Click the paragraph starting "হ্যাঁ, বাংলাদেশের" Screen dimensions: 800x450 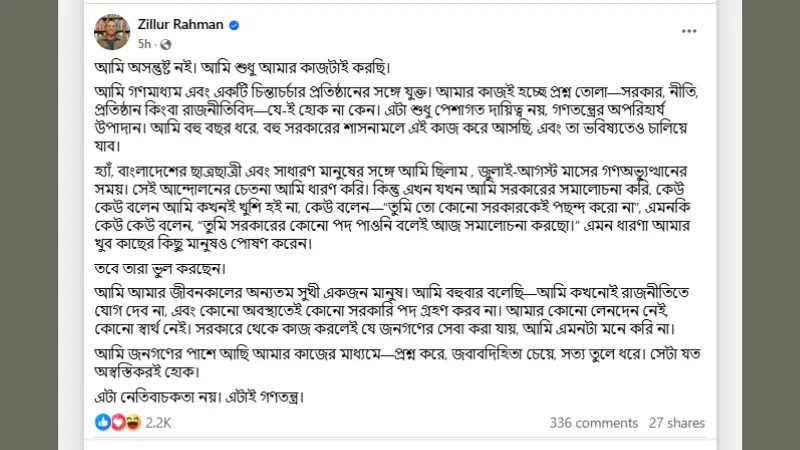(393, 207)
